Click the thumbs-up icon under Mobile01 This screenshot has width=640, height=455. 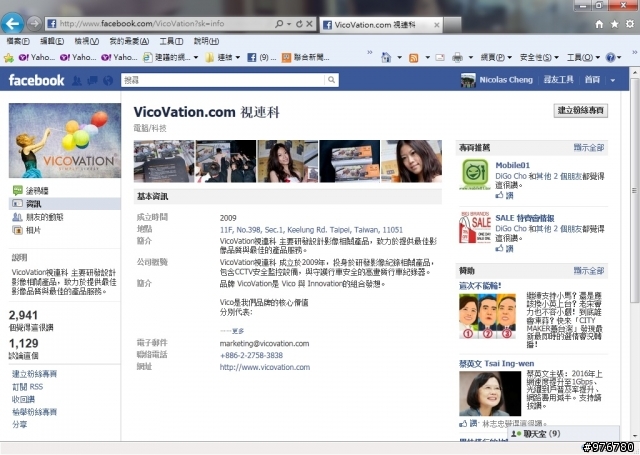499,195
